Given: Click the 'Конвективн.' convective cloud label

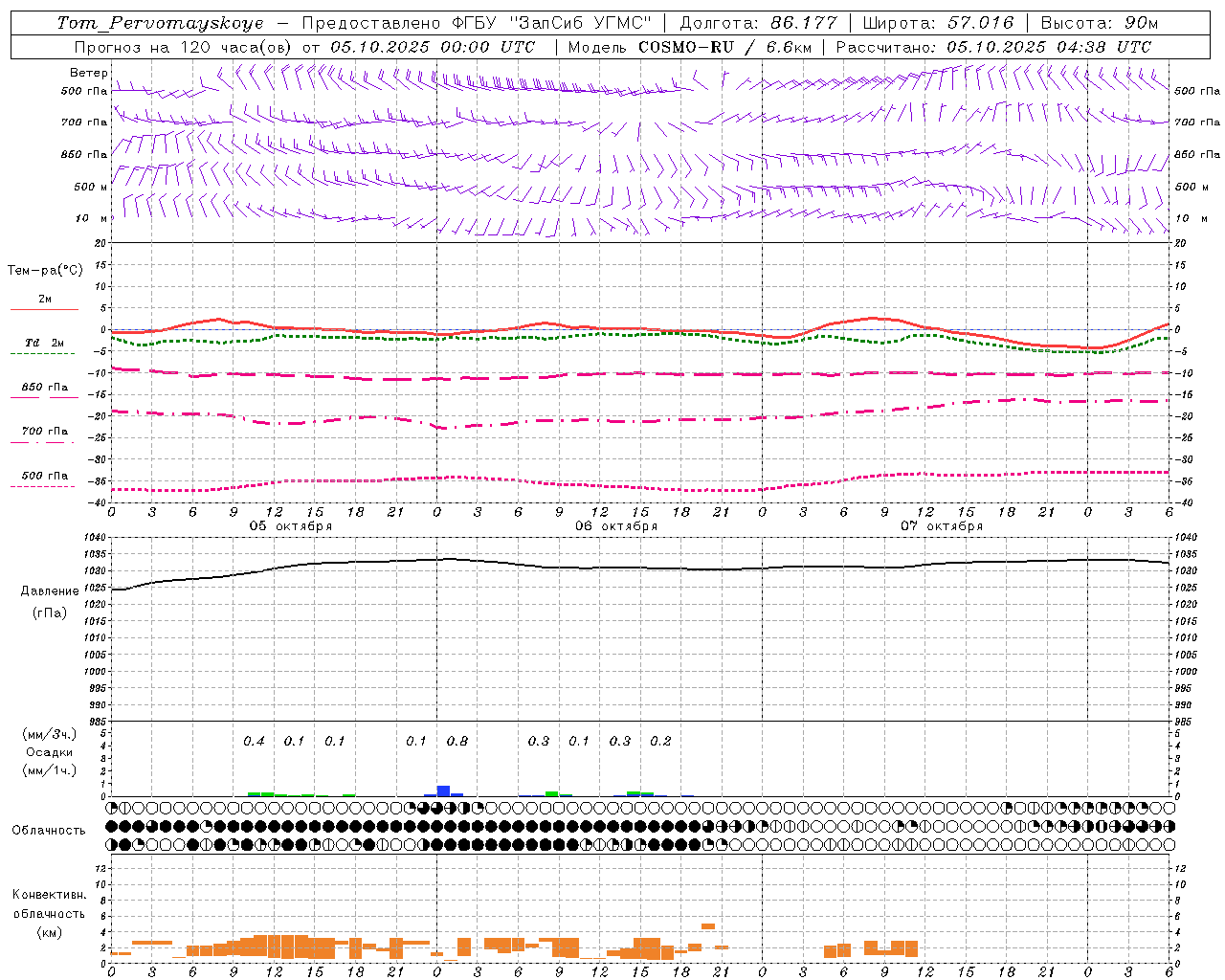Looking at the screenshot, I should coord(49,895).
